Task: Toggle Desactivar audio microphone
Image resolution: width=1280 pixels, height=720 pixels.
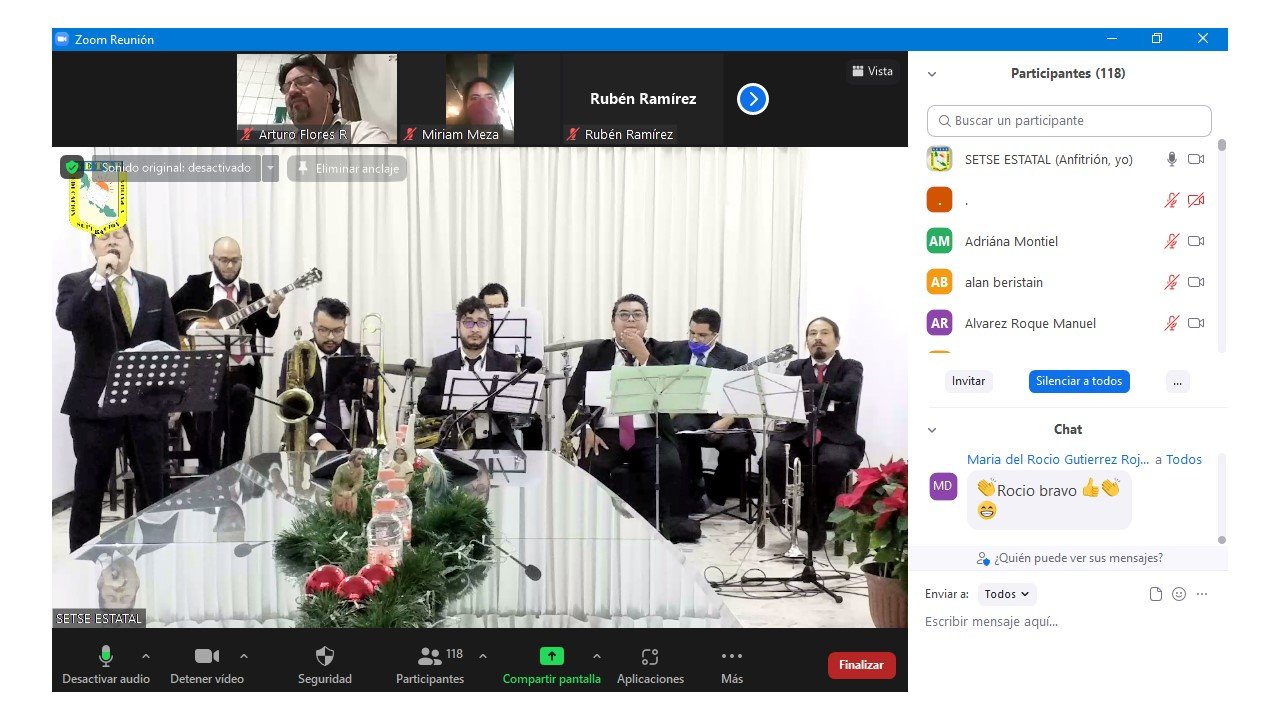Action: tap(105, 656)
